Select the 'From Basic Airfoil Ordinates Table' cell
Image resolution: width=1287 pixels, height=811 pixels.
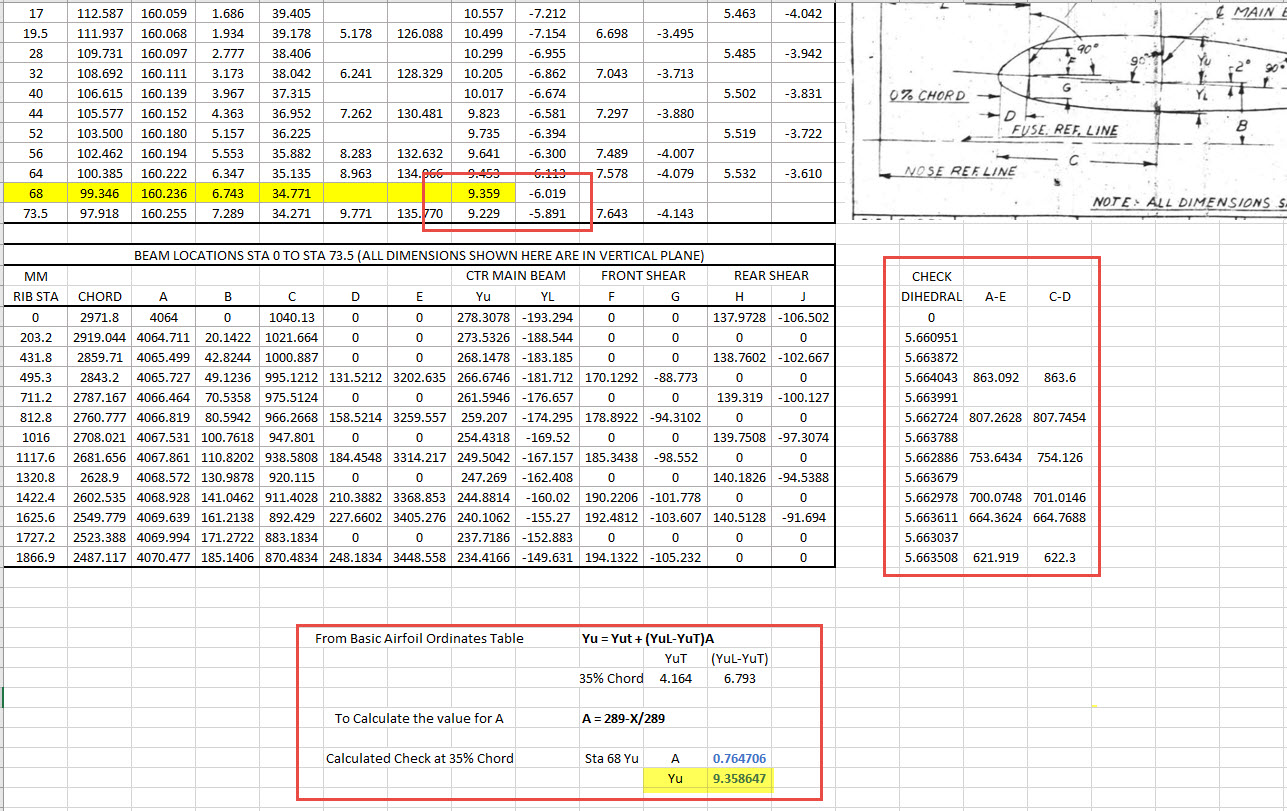[419, 638]
